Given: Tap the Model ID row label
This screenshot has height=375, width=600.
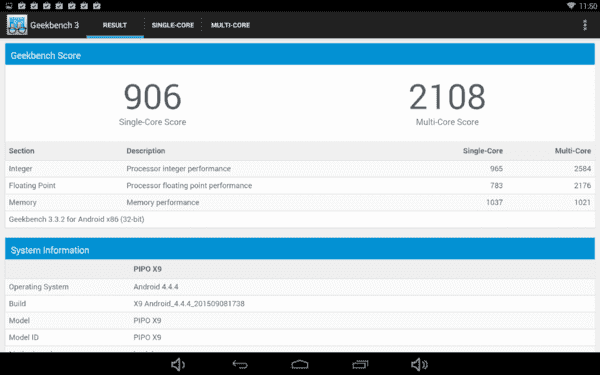Looking at the screenshot, I should 23,337.
